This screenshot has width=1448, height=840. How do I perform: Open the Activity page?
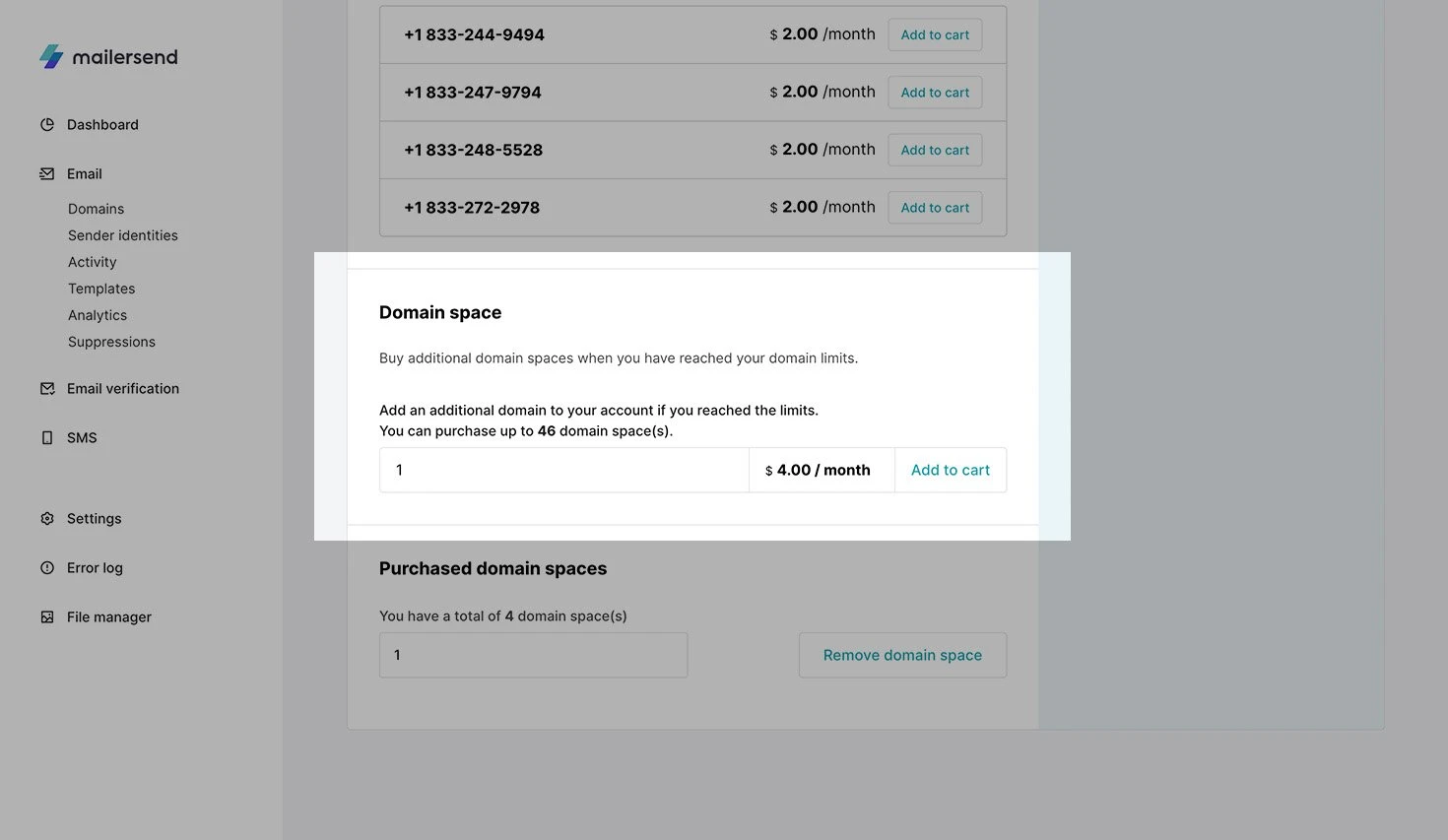[93, 262]
